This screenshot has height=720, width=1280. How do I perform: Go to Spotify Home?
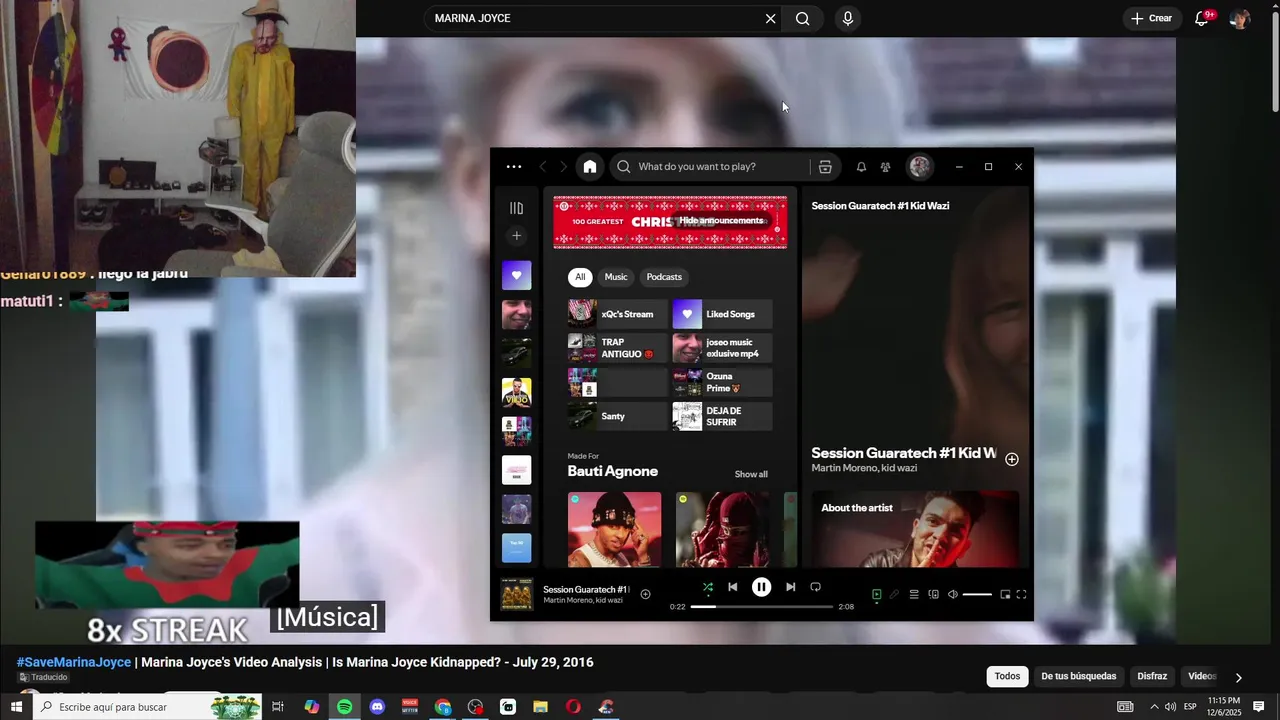click(590, 167)
